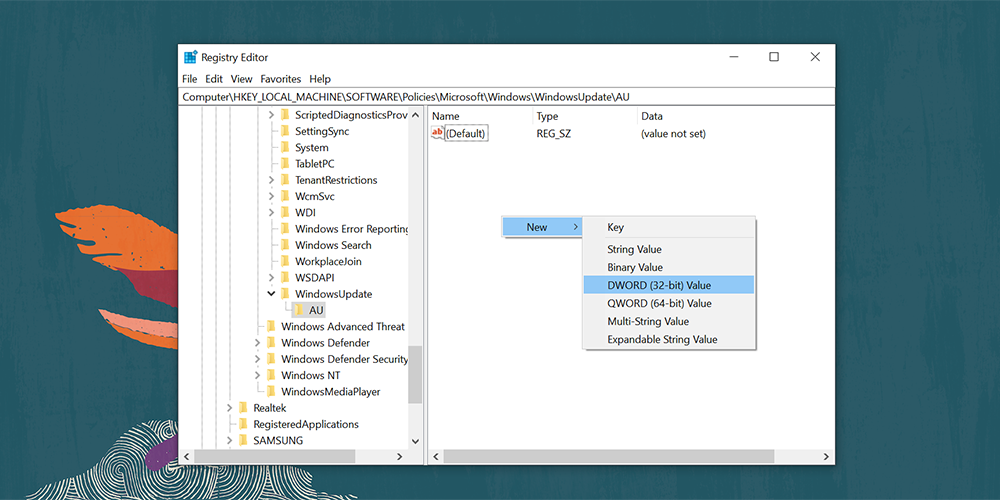Create a new Key from the submenu
1000x500 pixels.
pos(668,227)
